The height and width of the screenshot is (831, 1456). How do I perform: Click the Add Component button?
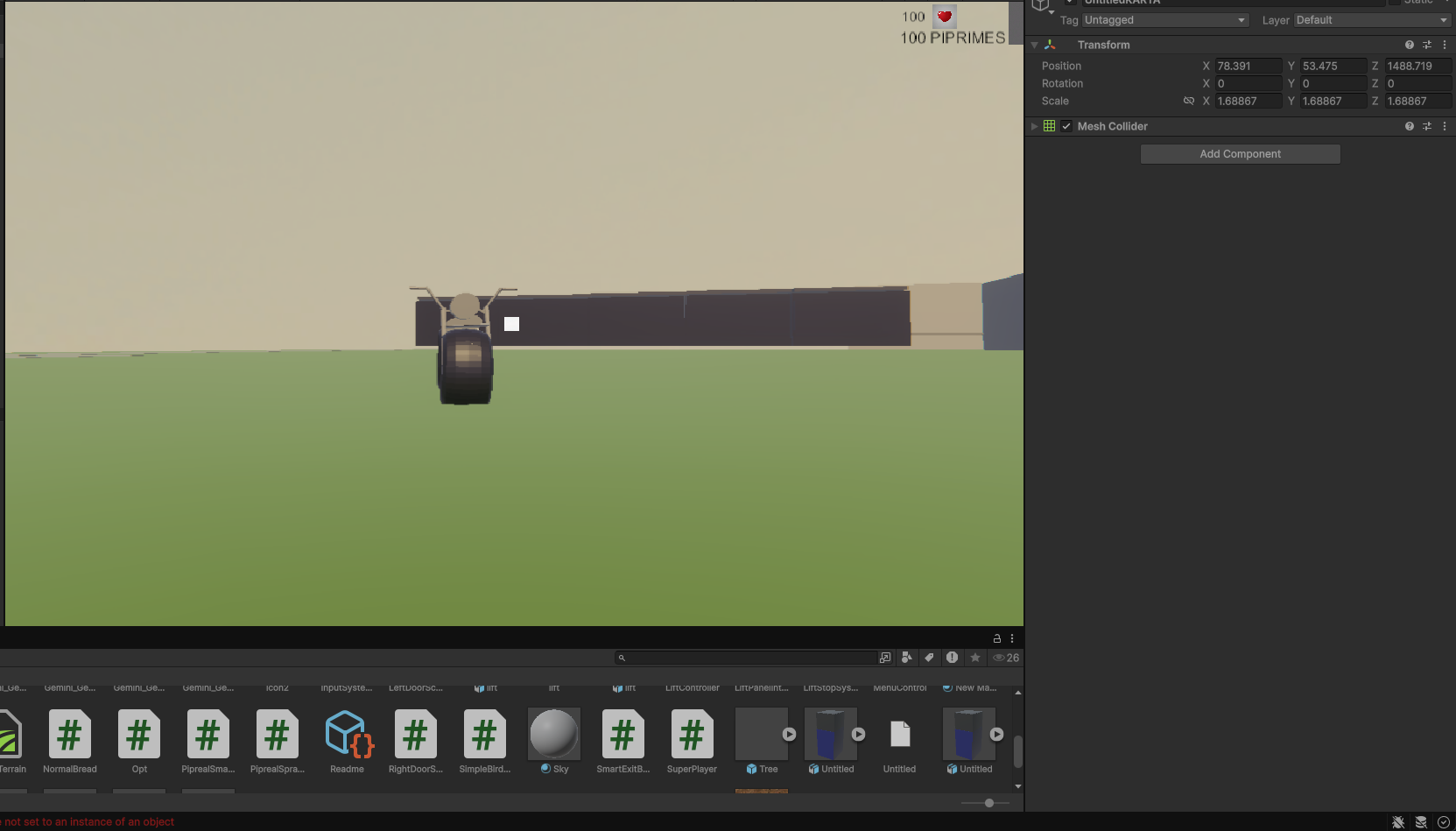coord(1240,154)
